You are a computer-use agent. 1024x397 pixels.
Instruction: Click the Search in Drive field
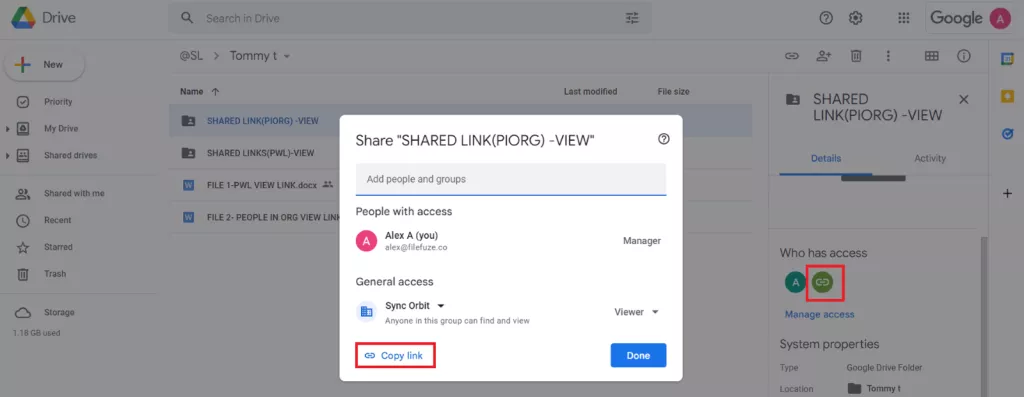409,18
